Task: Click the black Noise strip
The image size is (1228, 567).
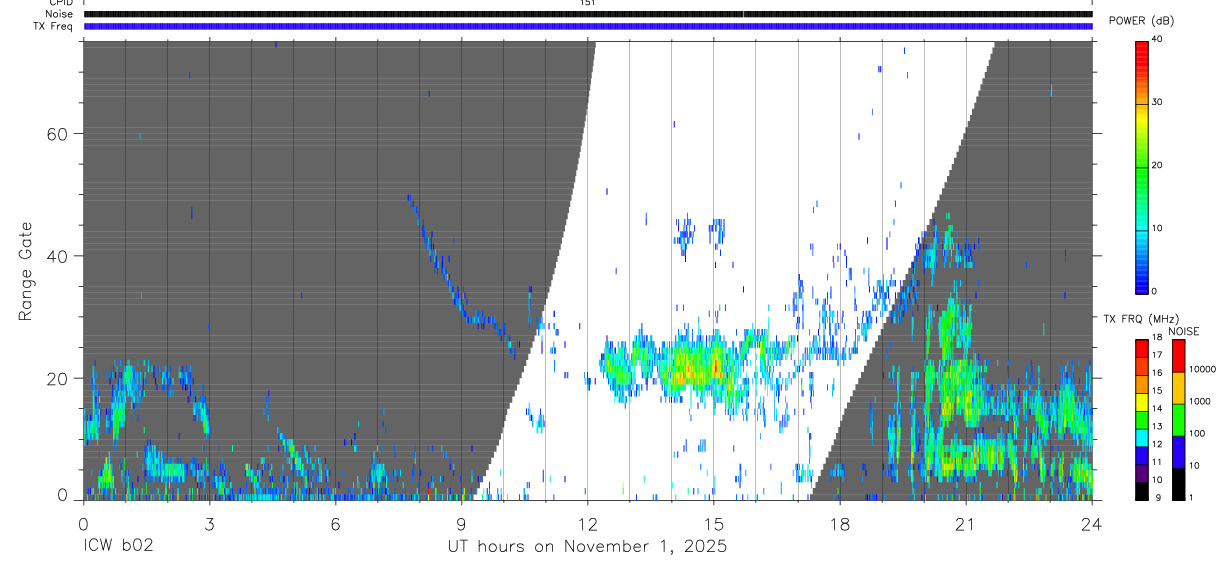Action: (588, 14)
